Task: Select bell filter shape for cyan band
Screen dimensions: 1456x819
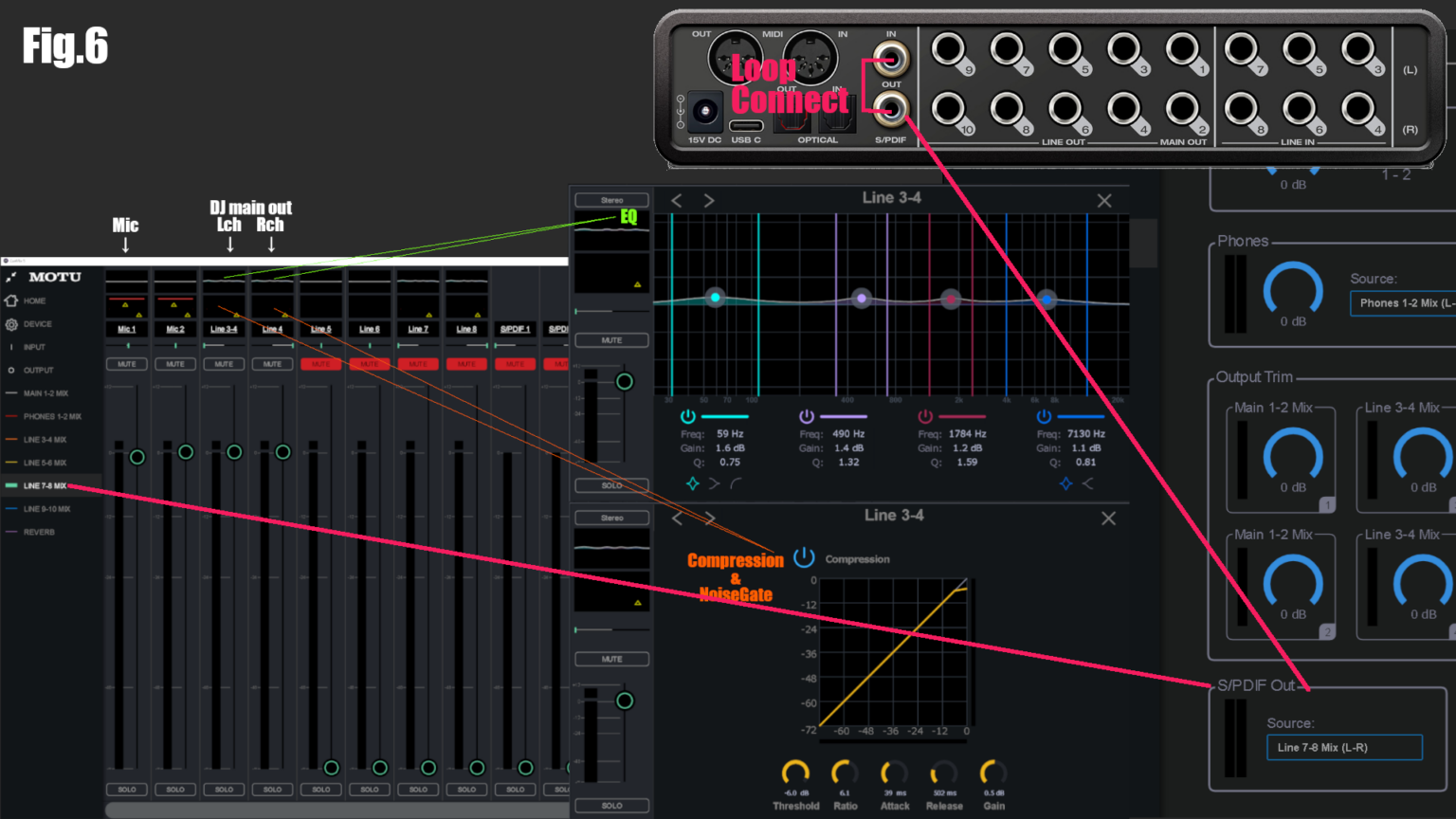Action: click(x=693, y=483)
